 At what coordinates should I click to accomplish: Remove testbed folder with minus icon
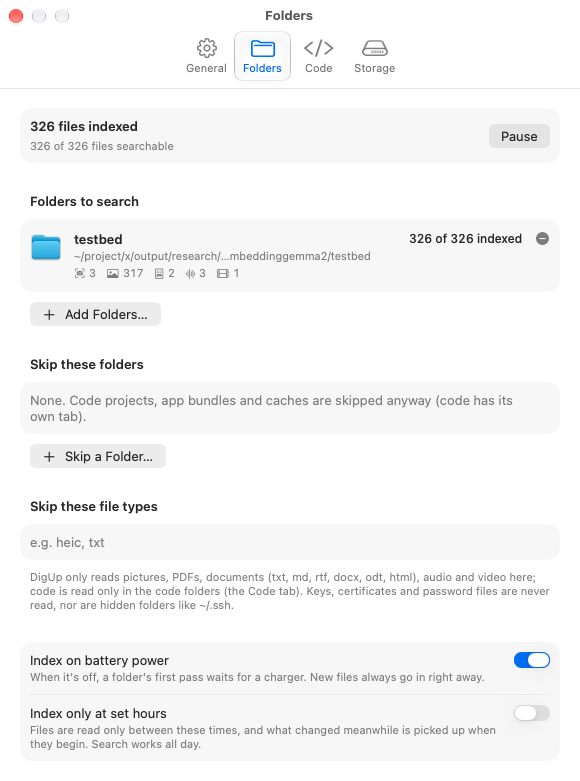(x=542, y=239)
